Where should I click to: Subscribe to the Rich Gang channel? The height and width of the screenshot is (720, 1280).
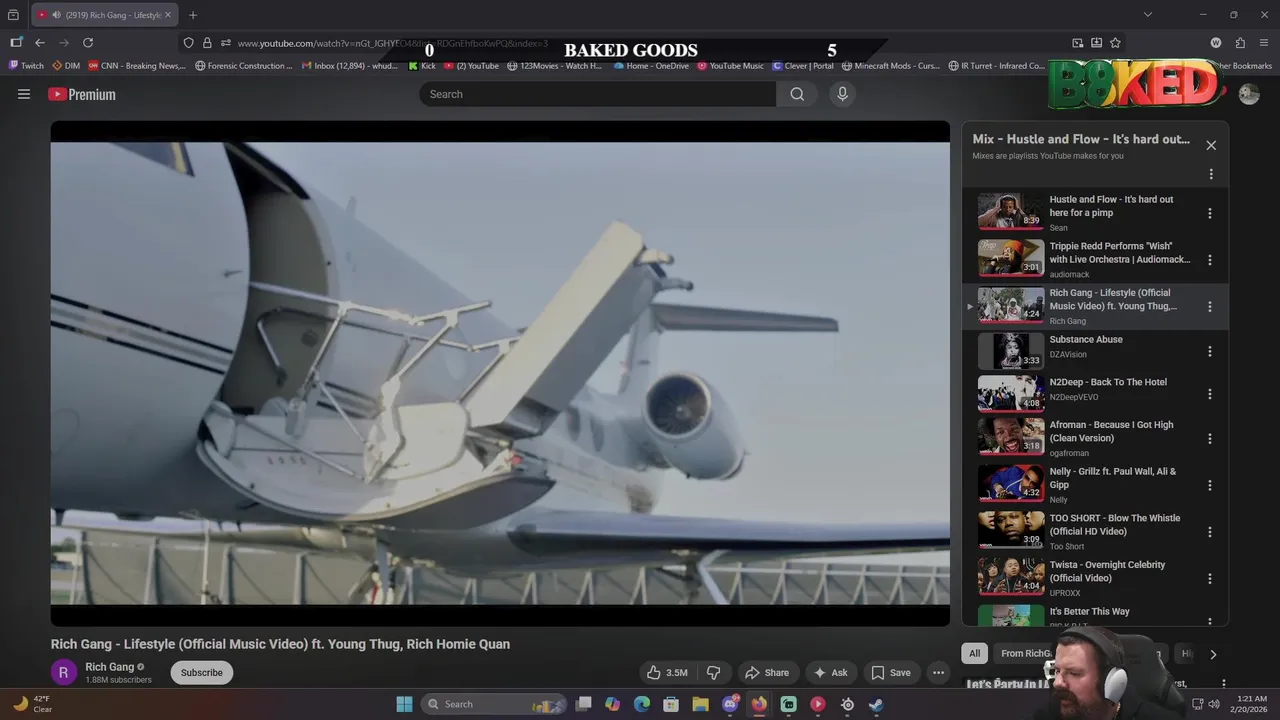click(202, 673)
